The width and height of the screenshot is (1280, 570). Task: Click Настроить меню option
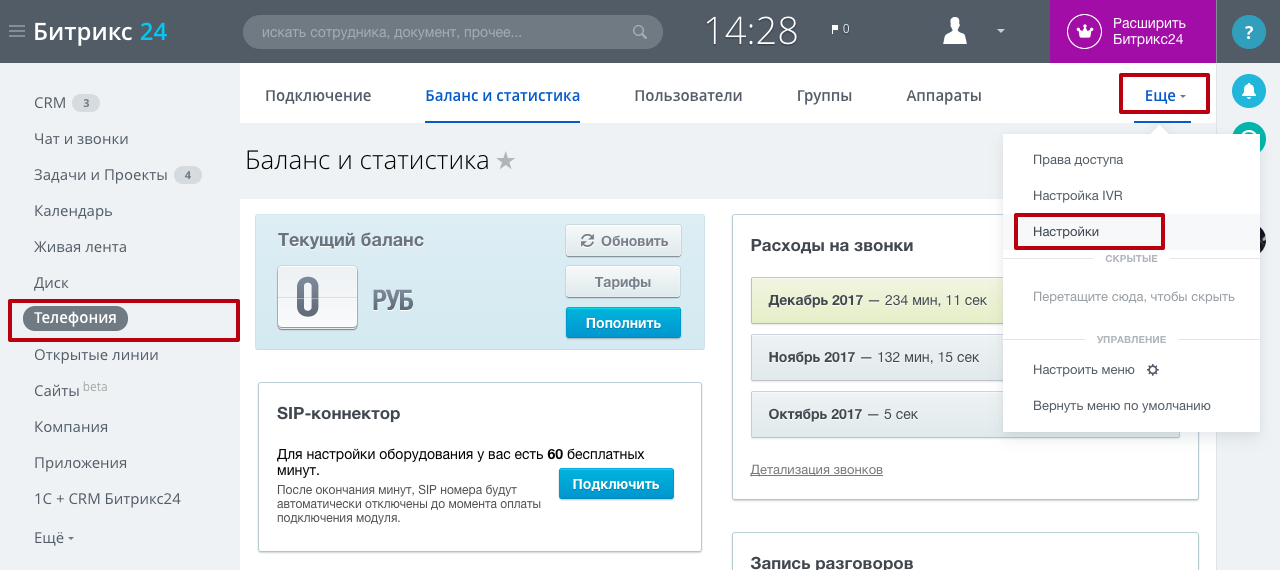pos(1084,370)
